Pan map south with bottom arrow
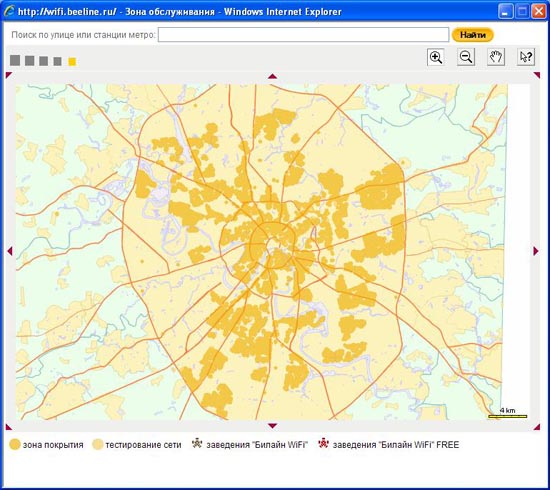 pos(273,426)
